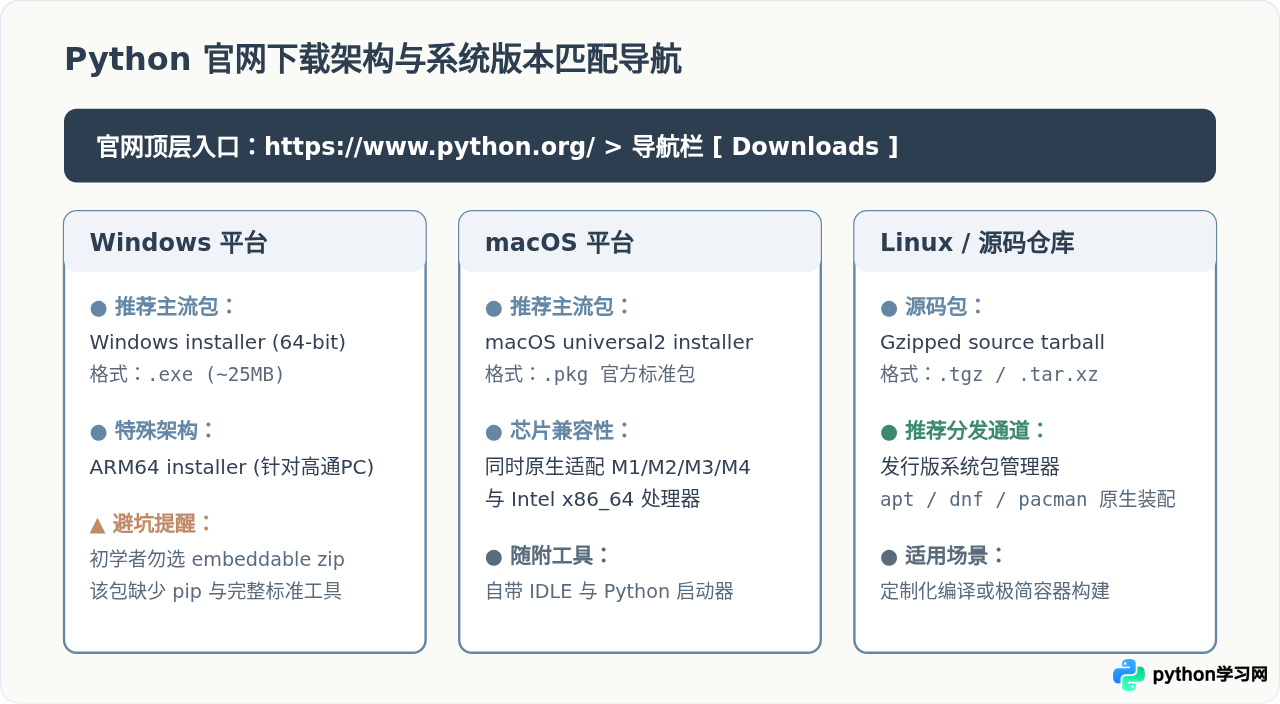Screen dimensions: 1280x704
Task: Click 定制化编译或极简容器构建 line
Action: pyautogui.click(x=995, y=591)
